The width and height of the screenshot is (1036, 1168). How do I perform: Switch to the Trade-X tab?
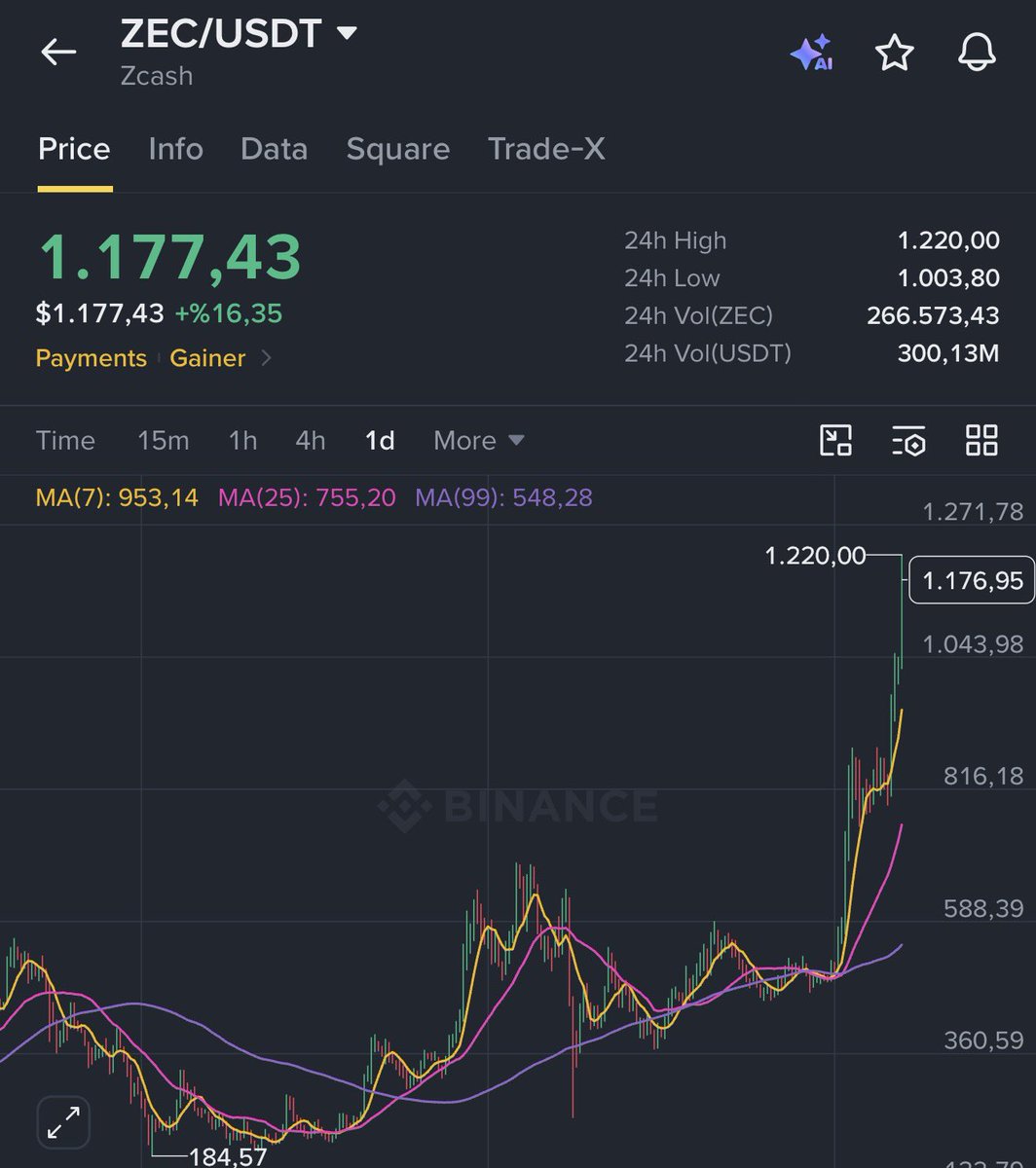click(x=546, y=149)
